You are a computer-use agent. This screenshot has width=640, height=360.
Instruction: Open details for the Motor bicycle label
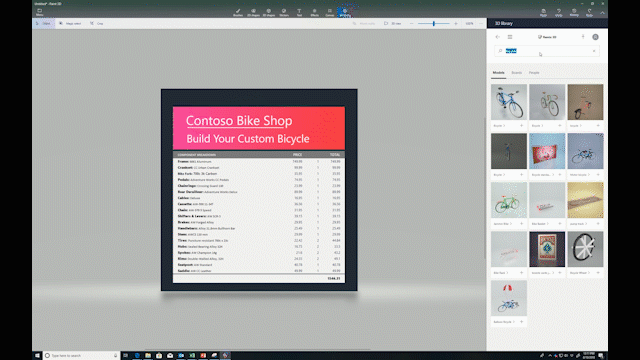coord(580,175)
